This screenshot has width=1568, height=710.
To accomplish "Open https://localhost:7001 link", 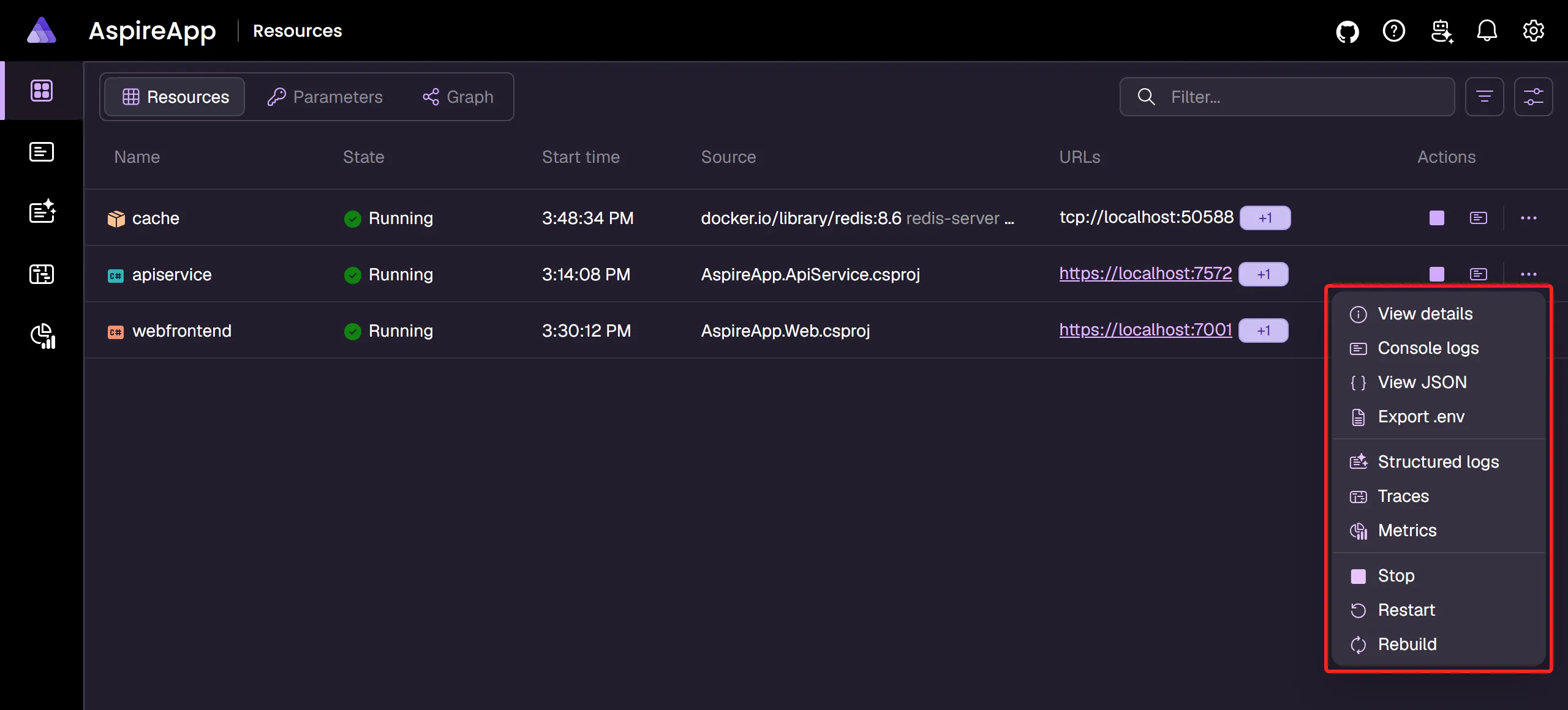I will (x=1145, y=330).
